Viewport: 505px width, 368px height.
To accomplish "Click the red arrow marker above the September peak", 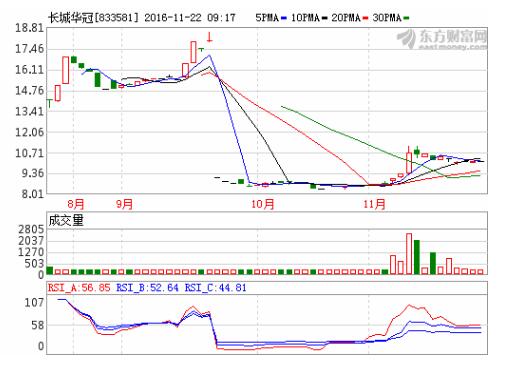I will 209,37.
